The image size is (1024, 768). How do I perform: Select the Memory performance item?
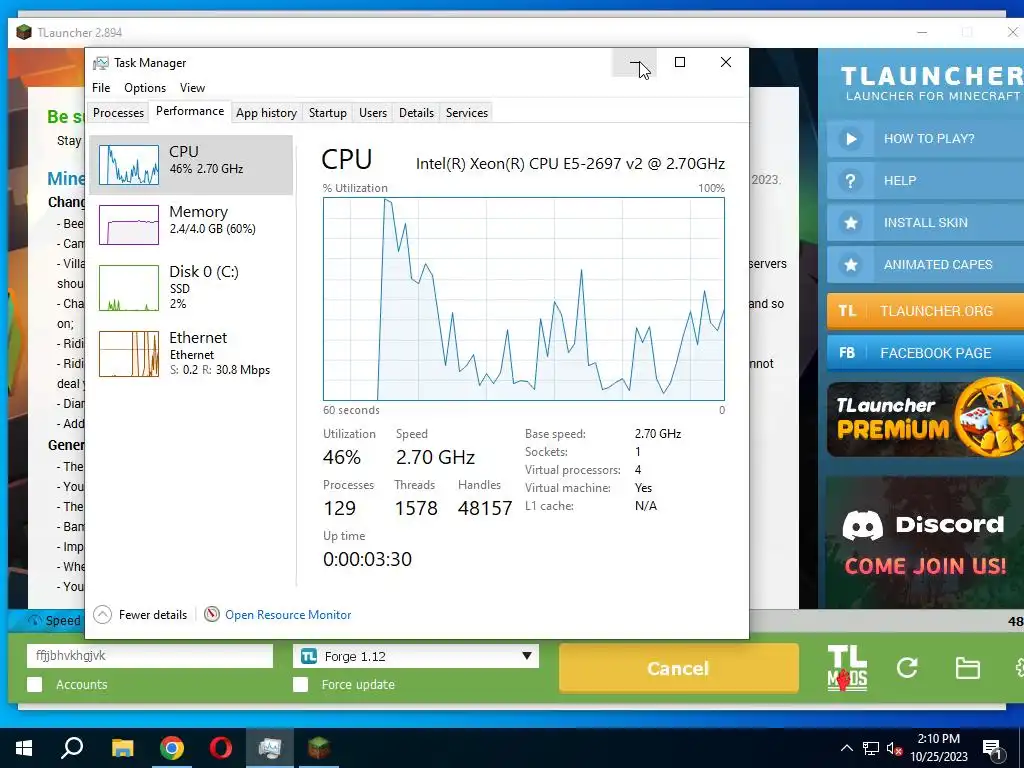[191, 225]
